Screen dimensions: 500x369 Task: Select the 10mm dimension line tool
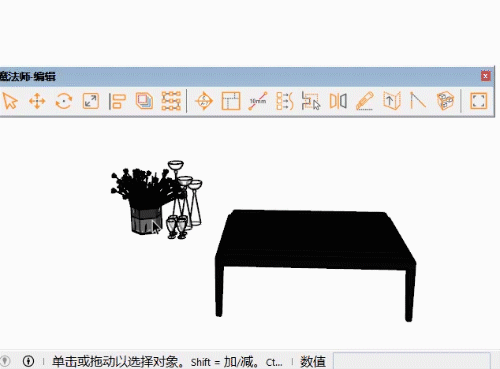pos(258,101)
